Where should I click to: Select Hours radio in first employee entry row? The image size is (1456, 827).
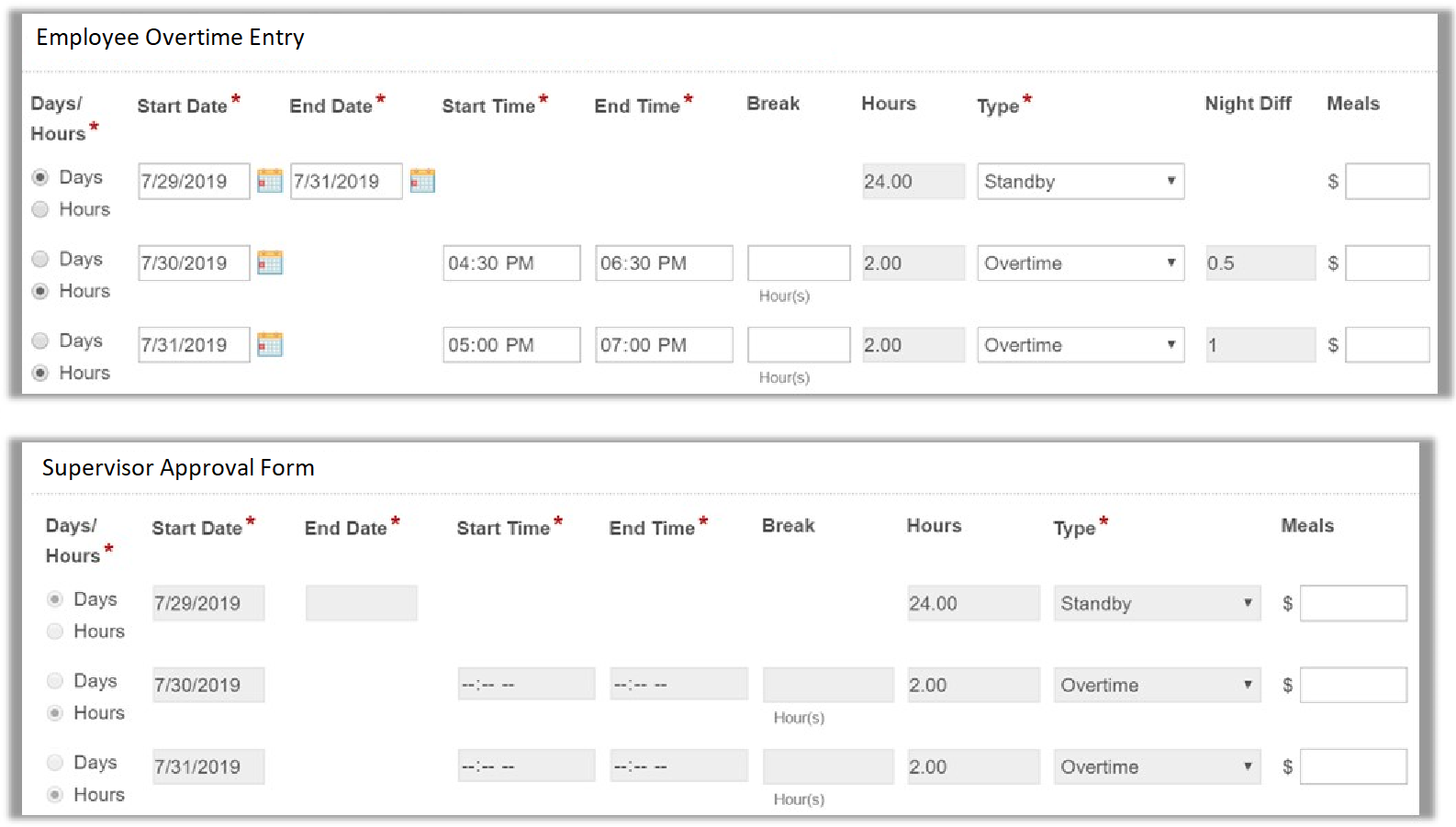40,209
